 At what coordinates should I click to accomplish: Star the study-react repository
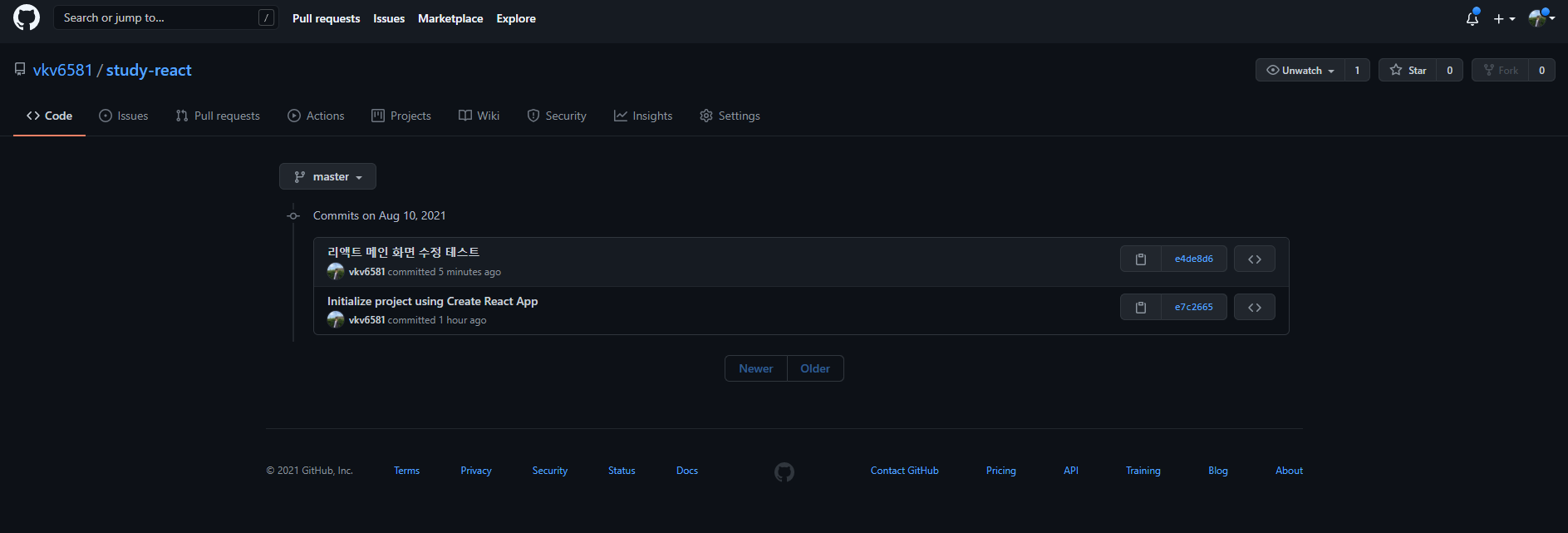tap(1408, 70)
